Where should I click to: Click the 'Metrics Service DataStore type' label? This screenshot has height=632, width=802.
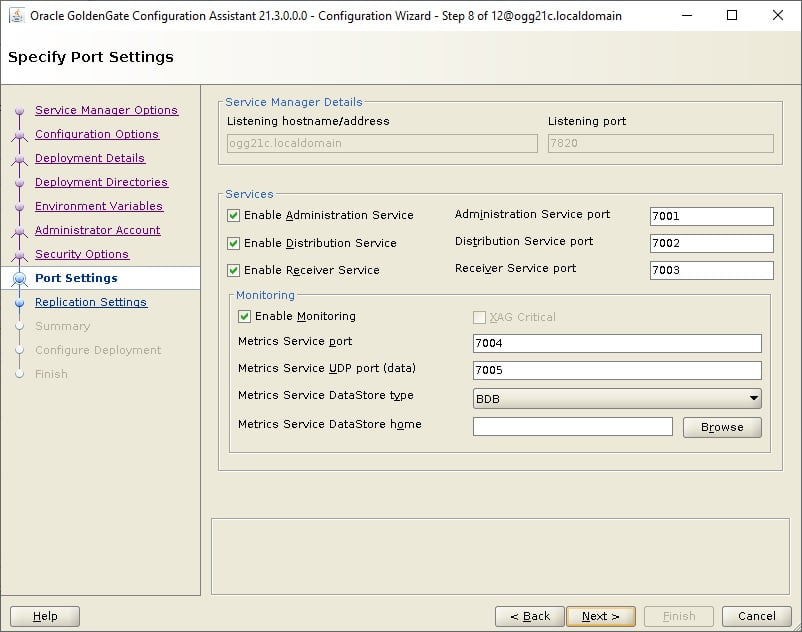[x=326, y=395]
